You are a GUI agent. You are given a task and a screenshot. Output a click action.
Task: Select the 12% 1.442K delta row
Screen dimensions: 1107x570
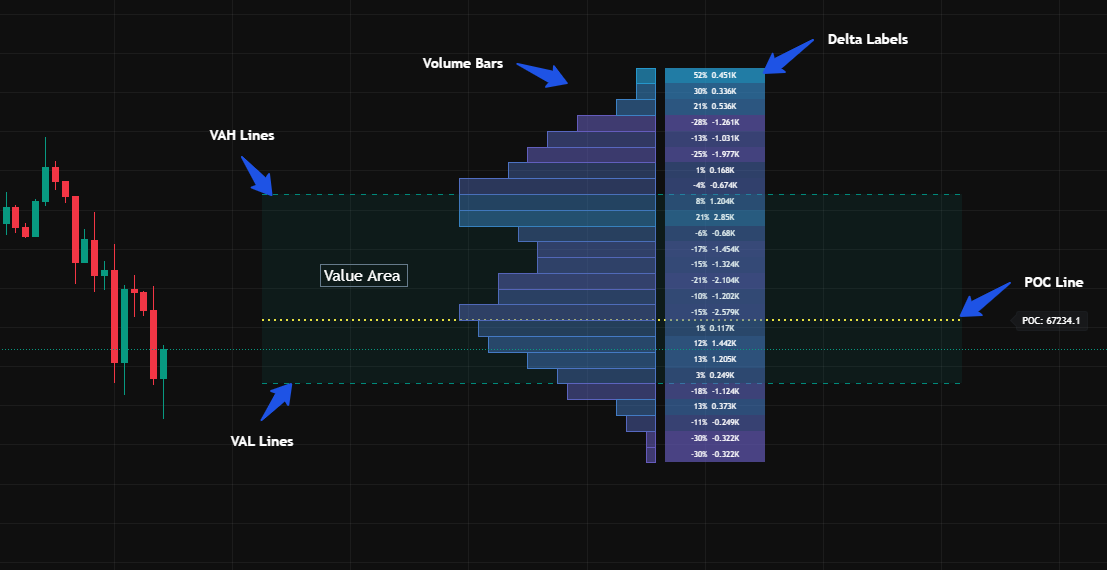click(714, 343)
